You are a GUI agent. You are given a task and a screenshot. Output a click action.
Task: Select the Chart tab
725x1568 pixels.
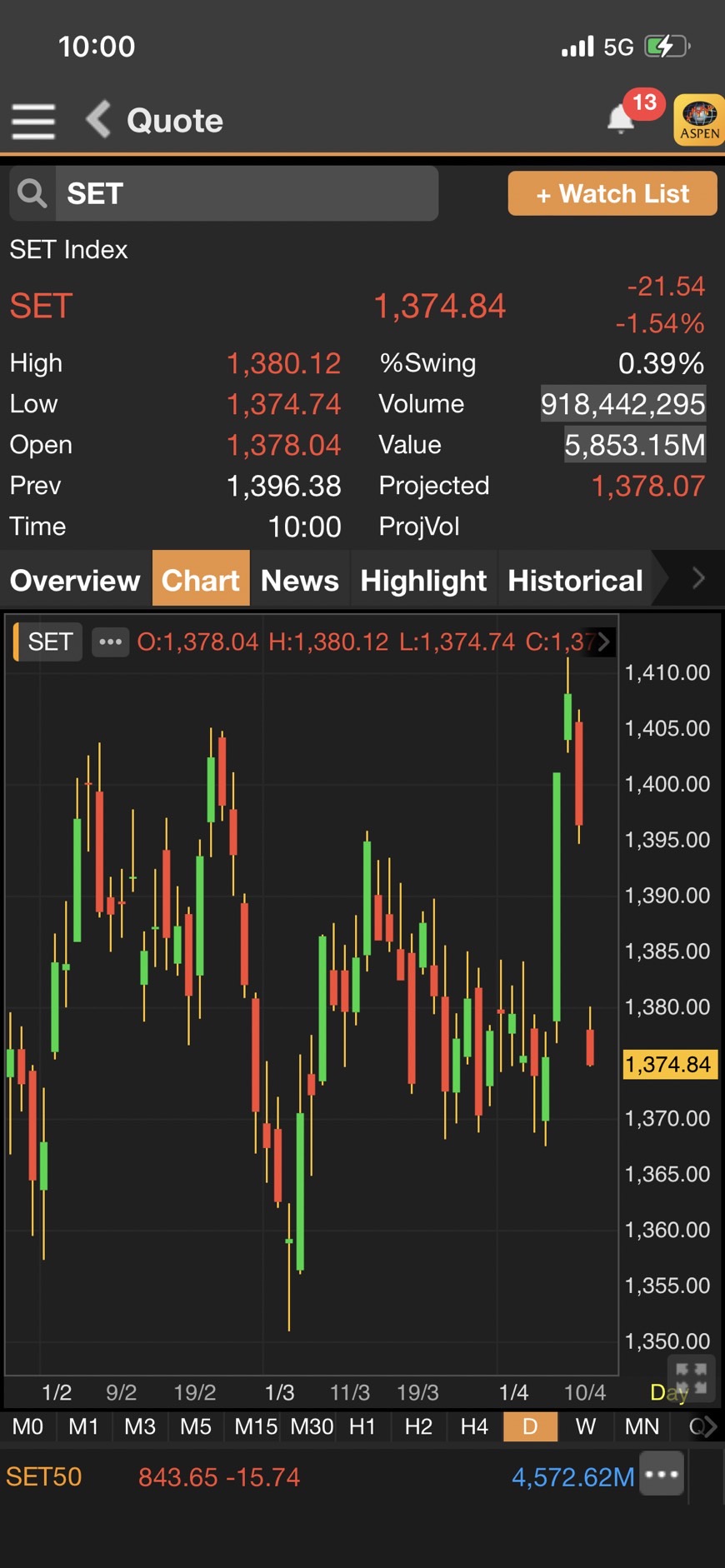tap(201, 580)
